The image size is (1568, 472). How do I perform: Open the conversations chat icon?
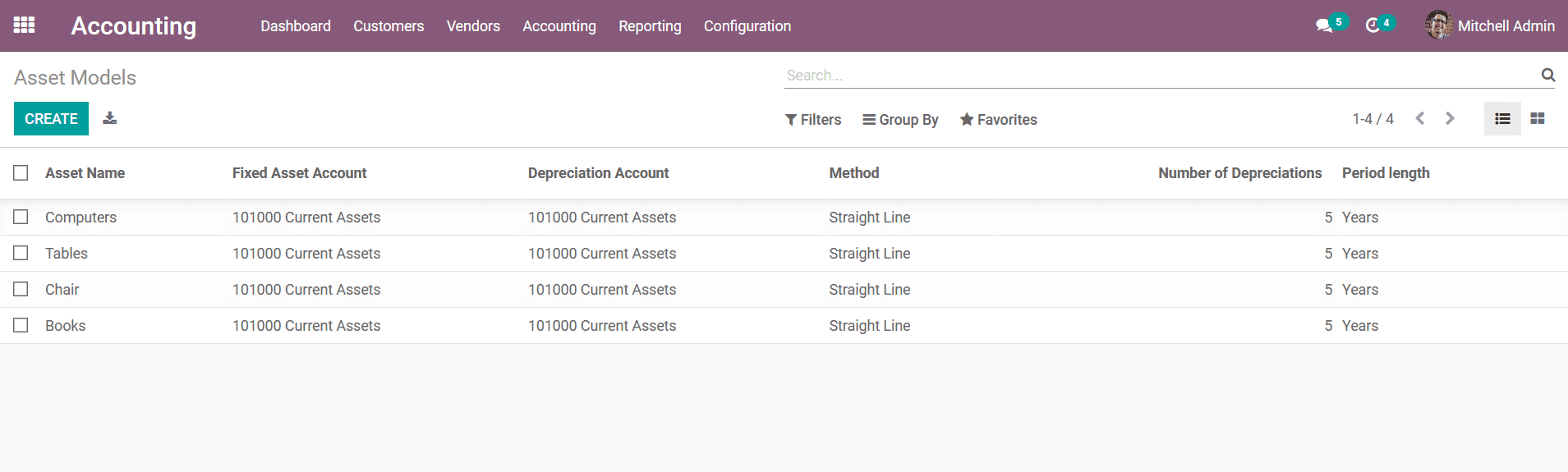pos(1324,26)
